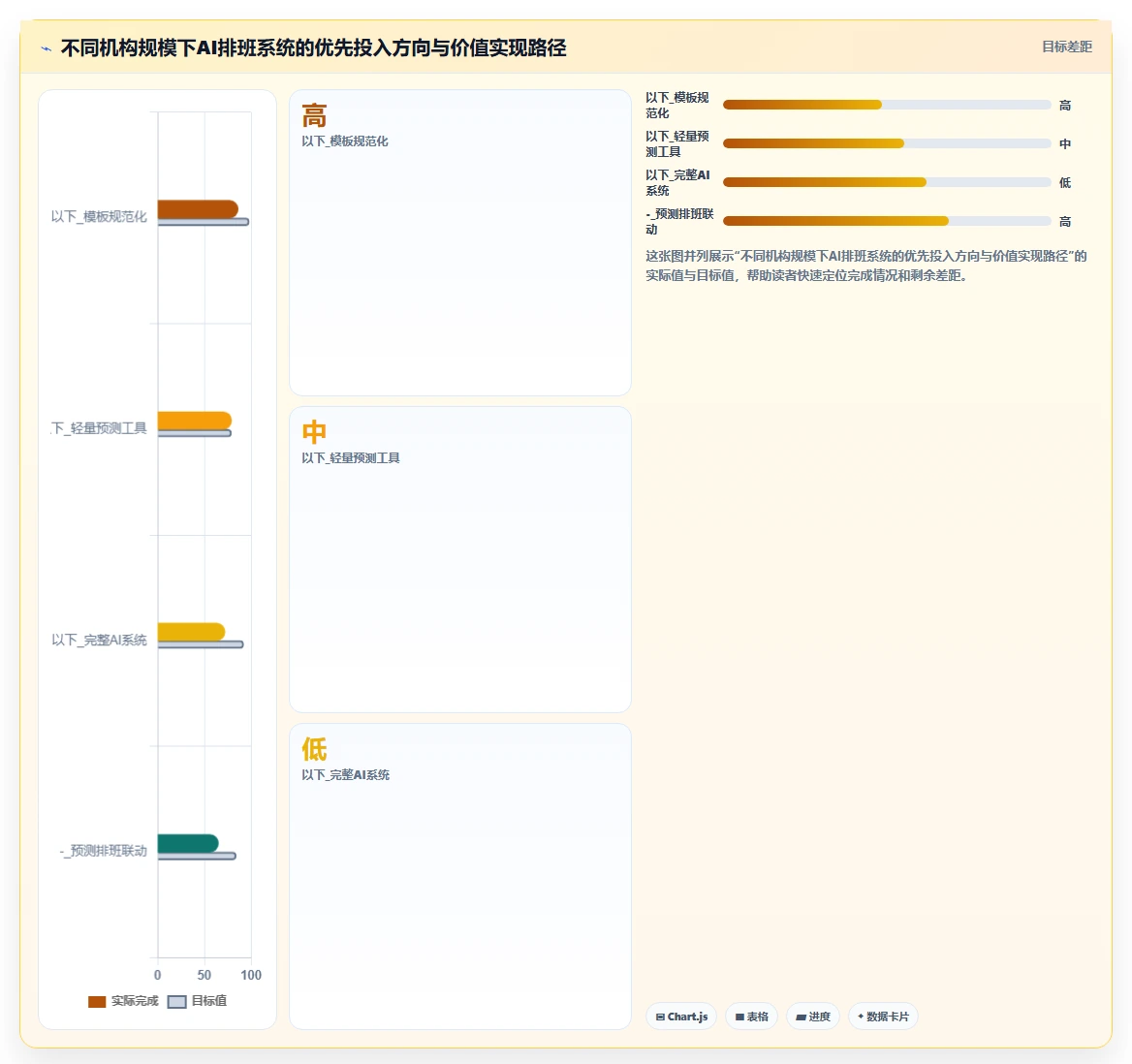Click the orange 轻量预测工具 chart bar
Image resolution: width=1132 pixels, height=1064 pixels.
195,421
